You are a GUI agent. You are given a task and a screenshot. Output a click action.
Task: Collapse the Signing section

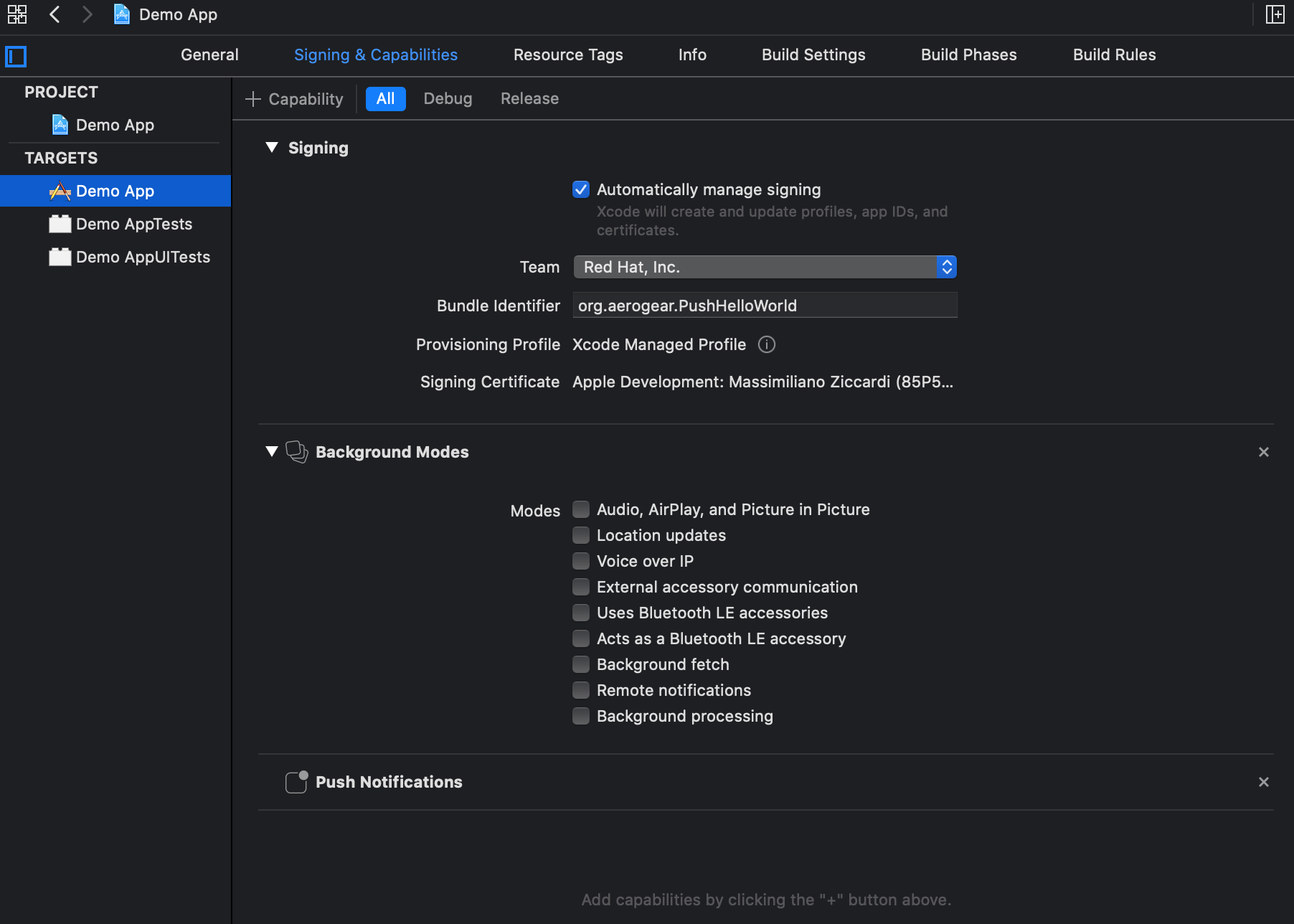click(272, 148)
